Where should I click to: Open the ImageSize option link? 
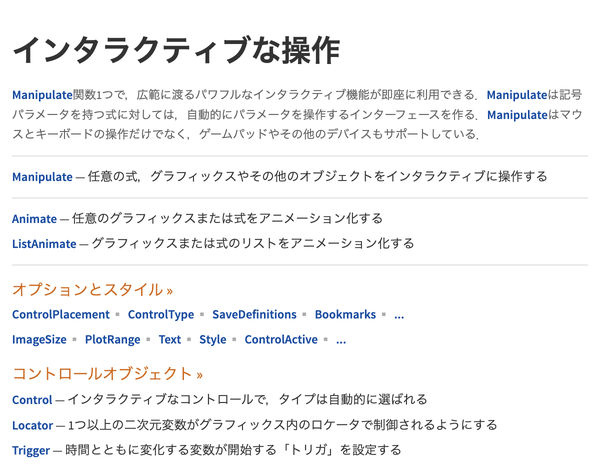coord(39,340)
